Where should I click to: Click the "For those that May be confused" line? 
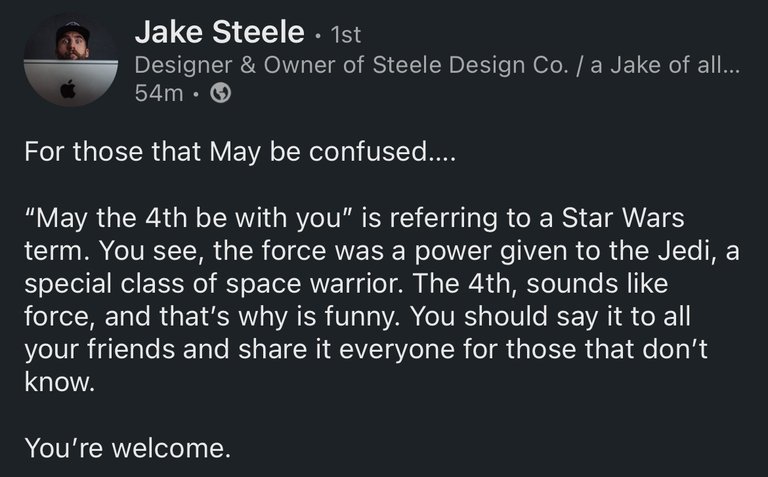(240, 151)
